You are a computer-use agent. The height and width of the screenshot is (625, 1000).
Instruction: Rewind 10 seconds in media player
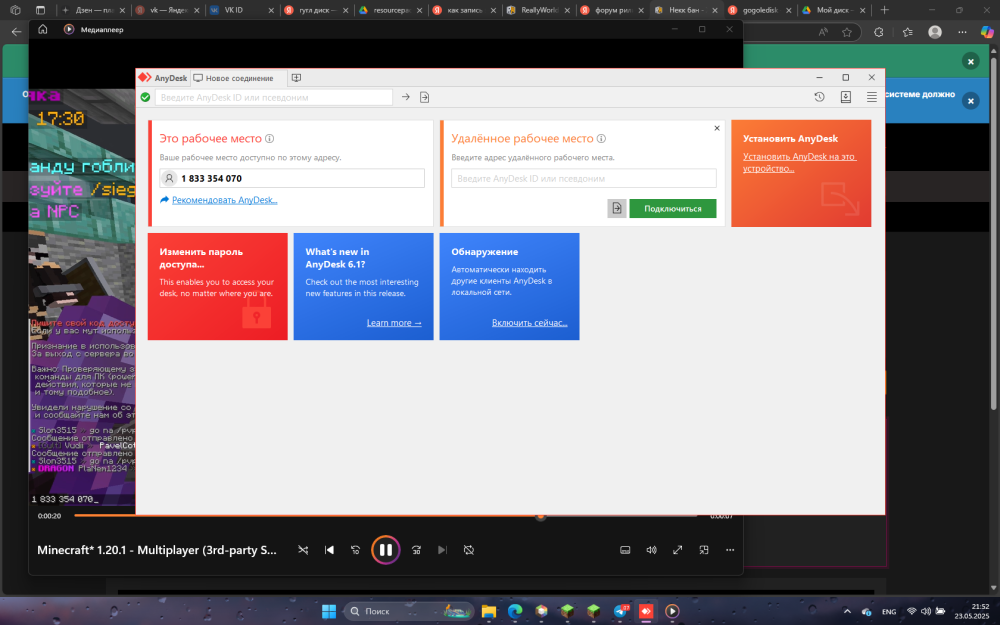355,550
